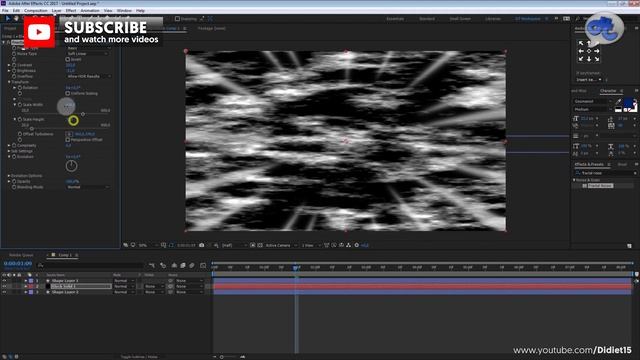Expand the Sub Settings group
This screenshot has height=360, width=640.
click(9, 151)
